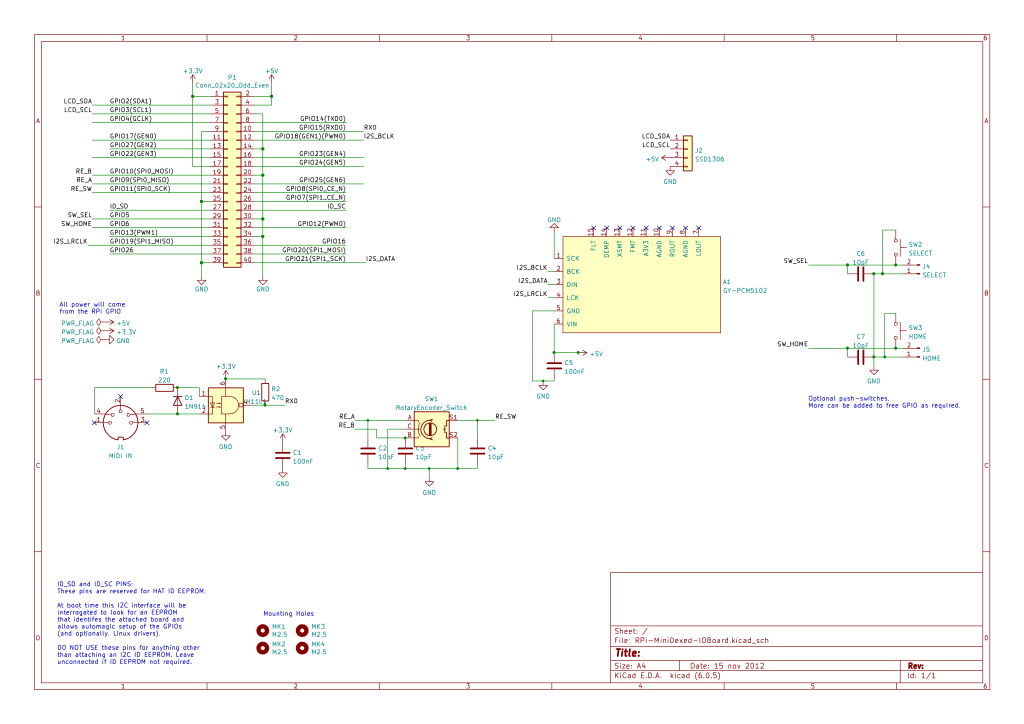The width and height of the screenshot is (1024, 724).
Task: Click the ID_SD and ID_SC PINS note
Action: pyautogui.click(x=131, y=623)
